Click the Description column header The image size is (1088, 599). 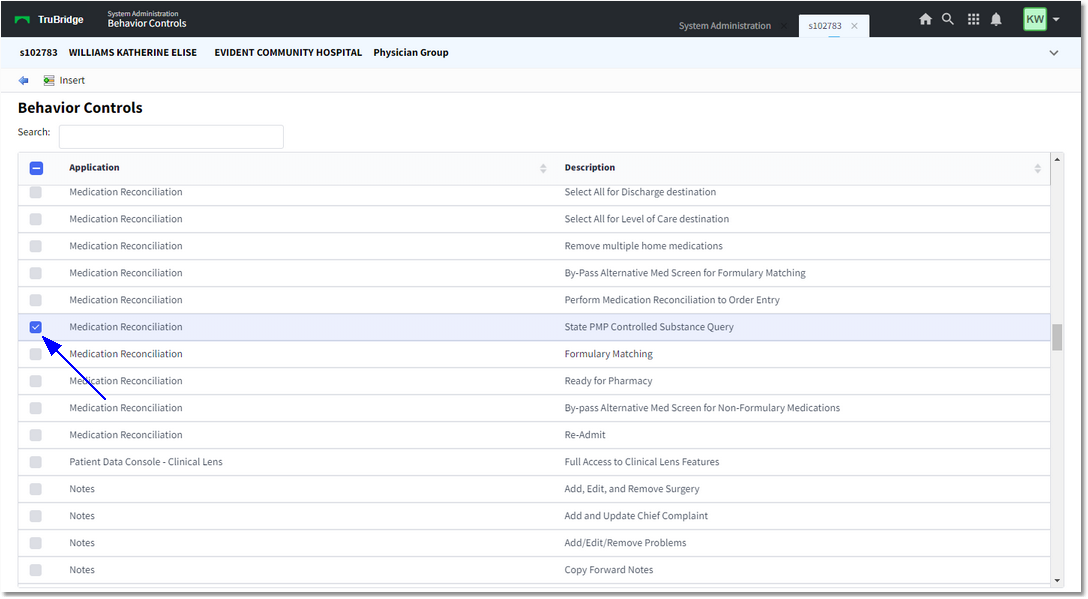(x=590, y=167)
